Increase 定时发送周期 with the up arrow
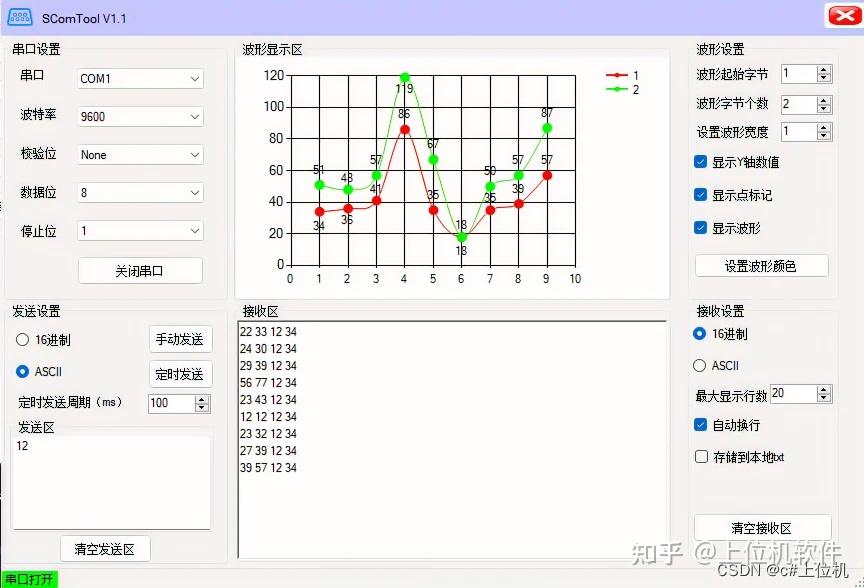 pyautogui.click(x=202, y=400)
